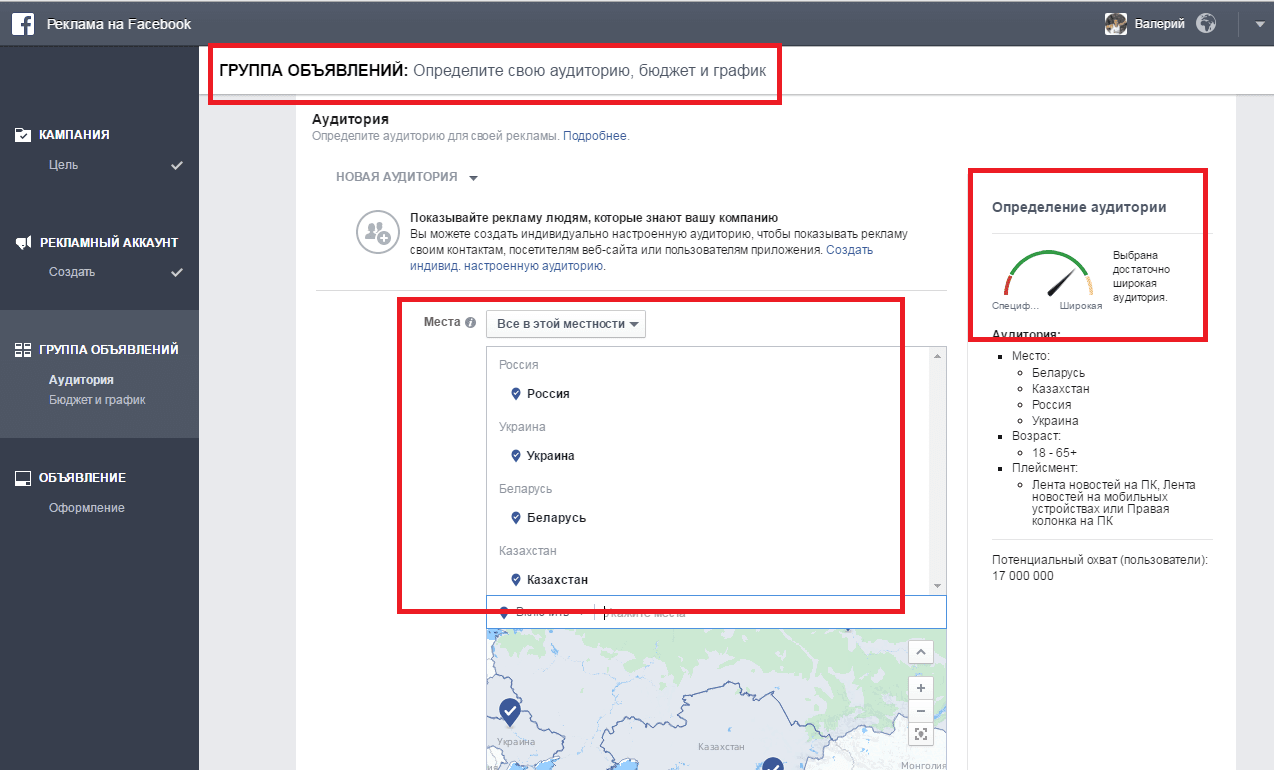Screen dimensions: 1274x770
Task: Open Создать sidebar item
Action: (x=72, y=273)
